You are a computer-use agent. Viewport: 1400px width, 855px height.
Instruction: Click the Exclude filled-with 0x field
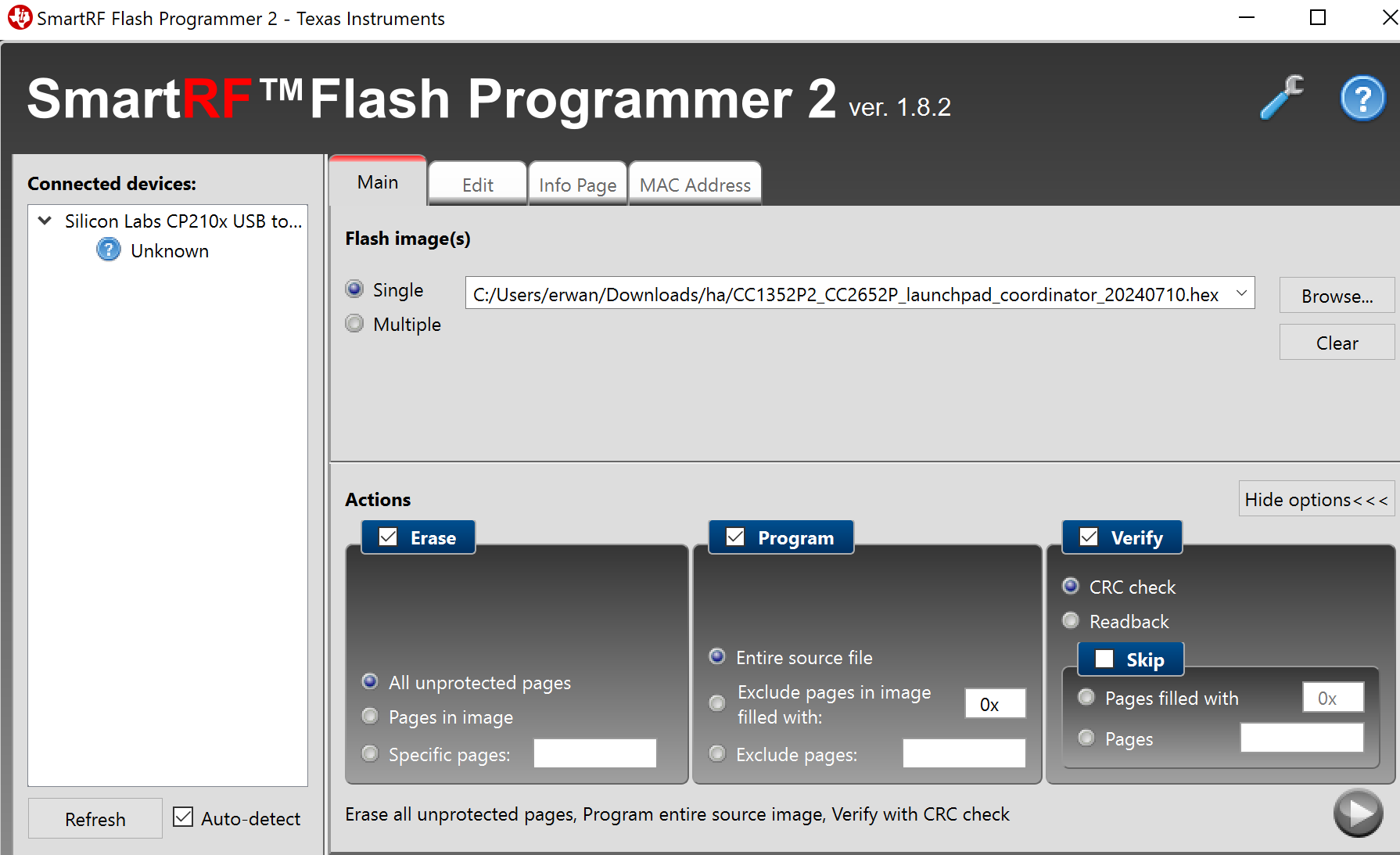pos(995,704)
